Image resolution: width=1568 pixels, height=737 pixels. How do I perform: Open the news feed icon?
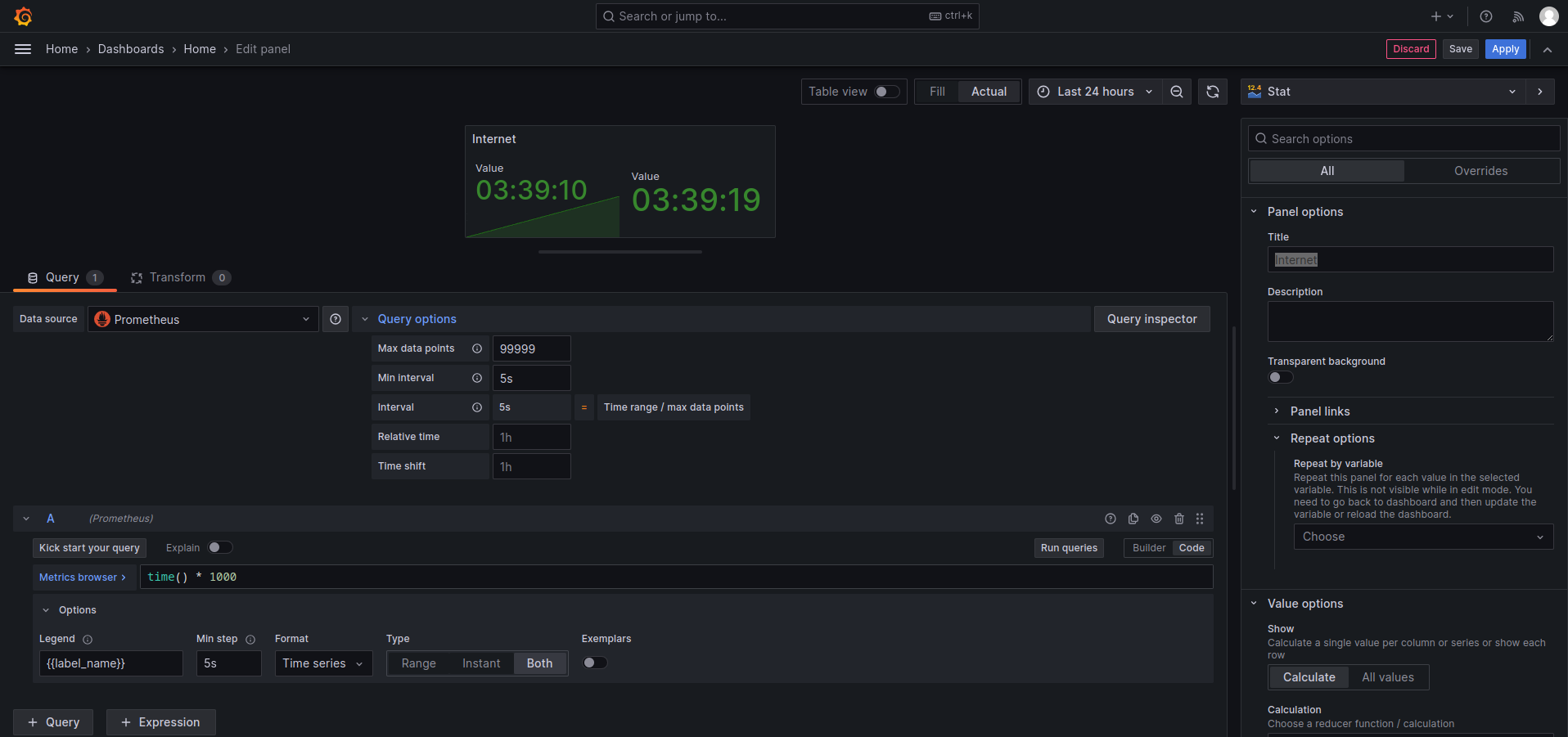[1518, 16]
